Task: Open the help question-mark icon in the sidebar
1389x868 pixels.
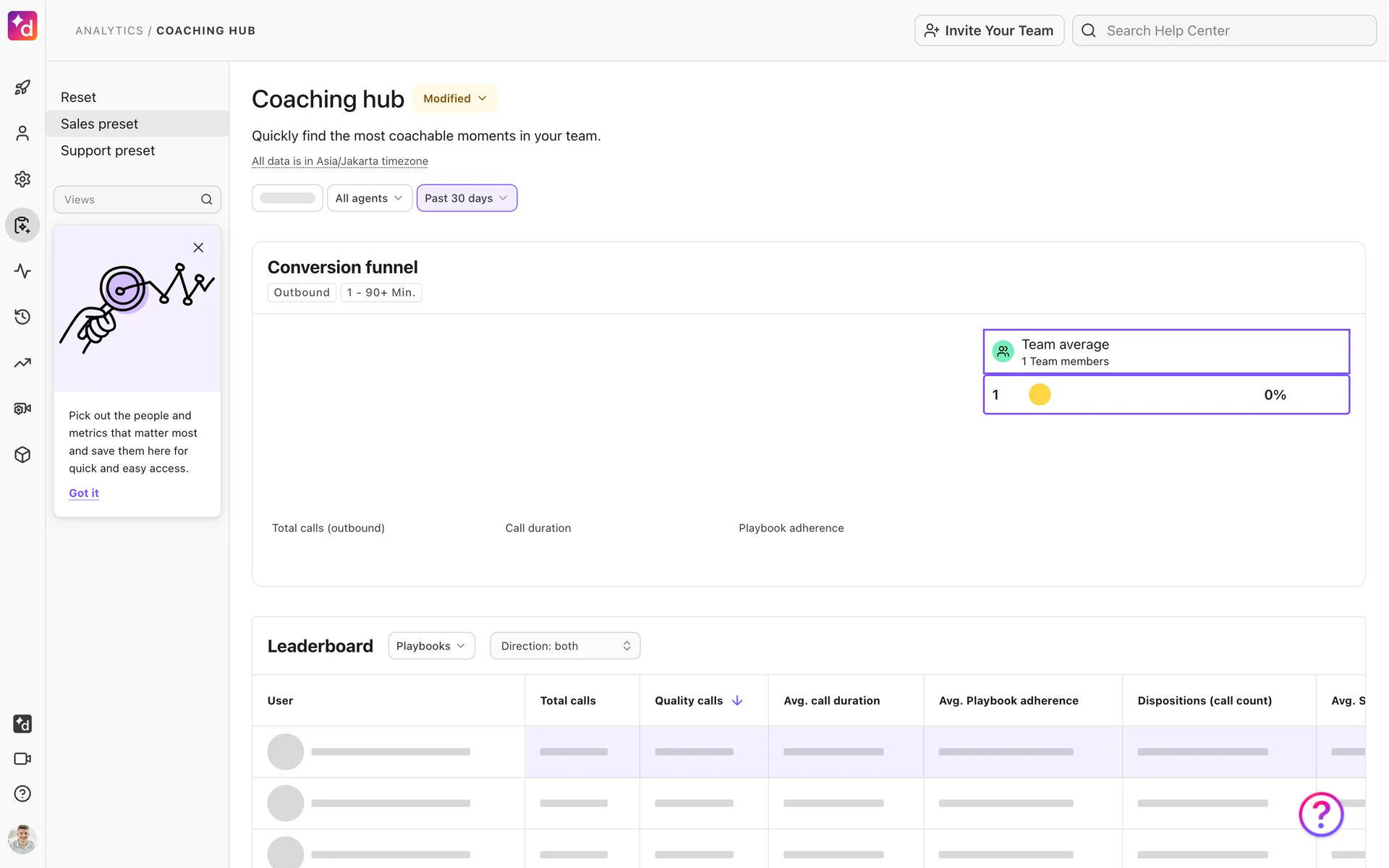Action: 22,793
